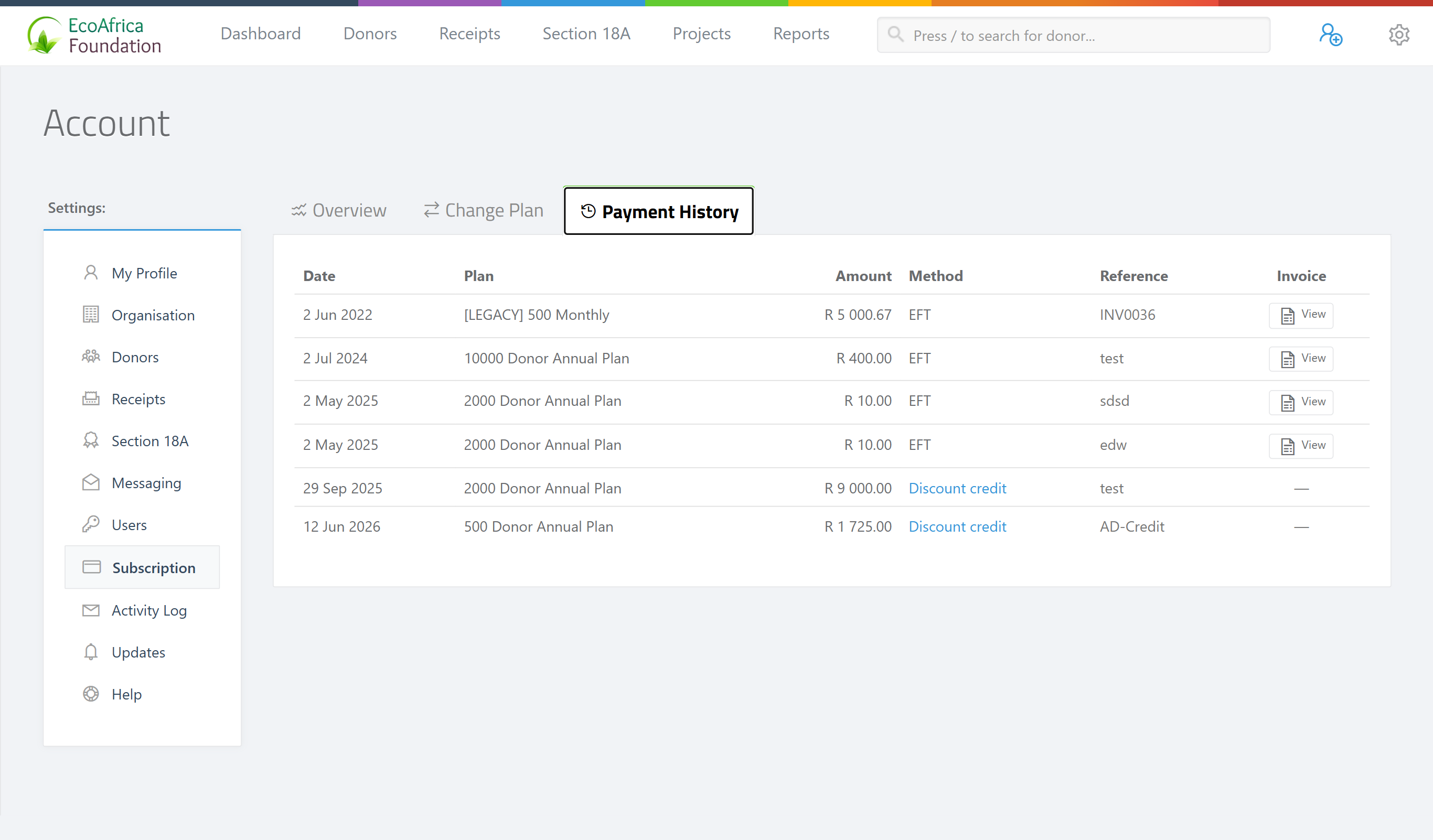The width and height of the screenshot is (1433, 840).
Task: Open the settings gear icon
Action: point(1399,35)
